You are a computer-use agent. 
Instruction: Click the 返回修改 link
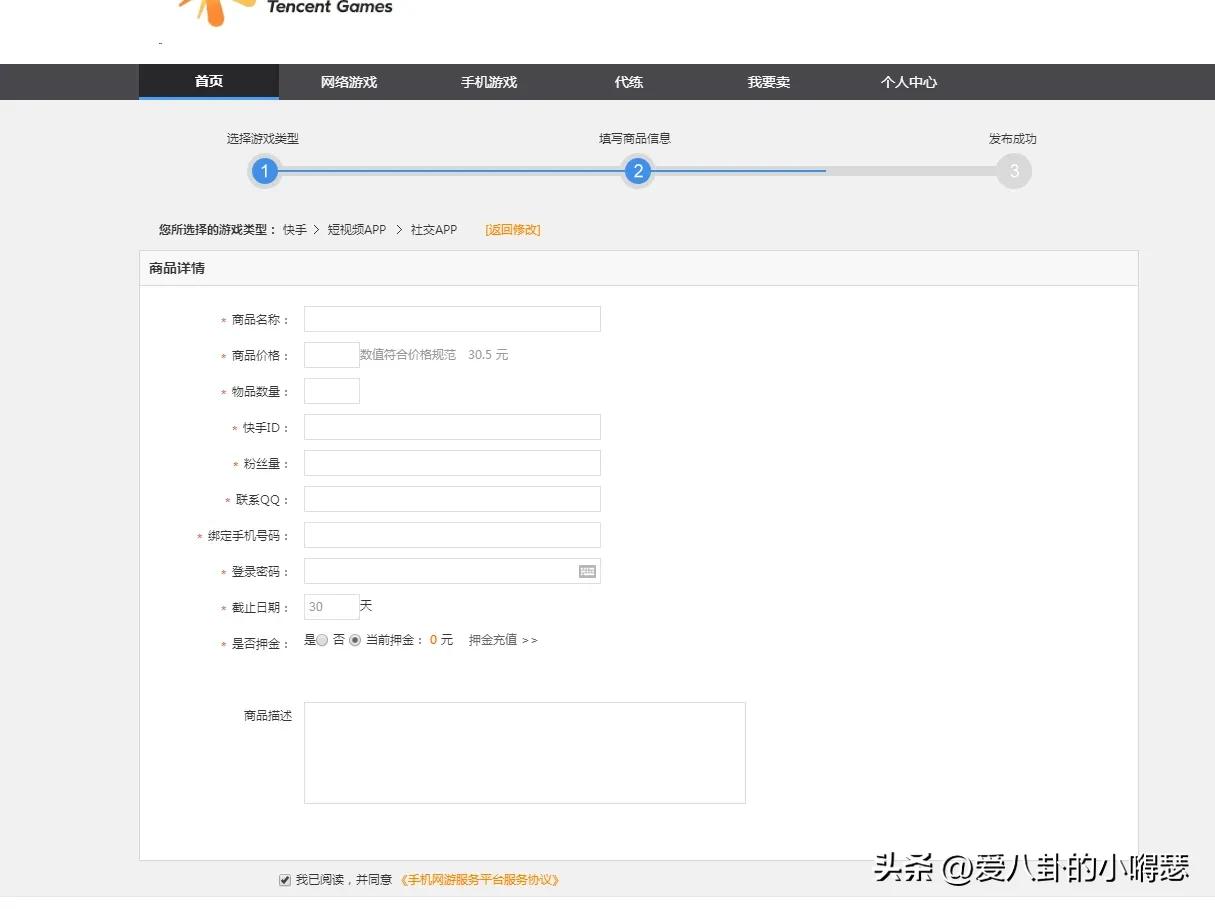(512, 229)
